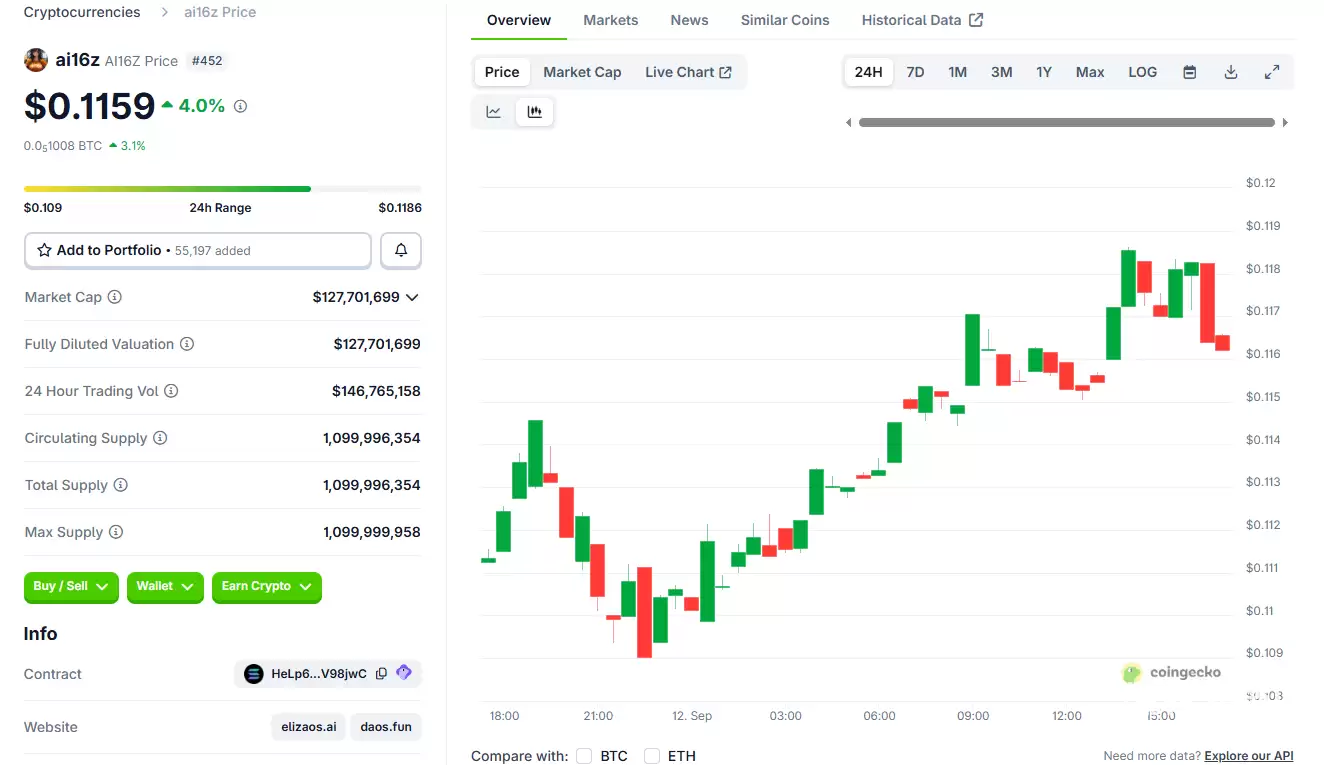Expand the chart to fullscreen
This screenshot has width=1324, height=765.
tap(1272, 72)
